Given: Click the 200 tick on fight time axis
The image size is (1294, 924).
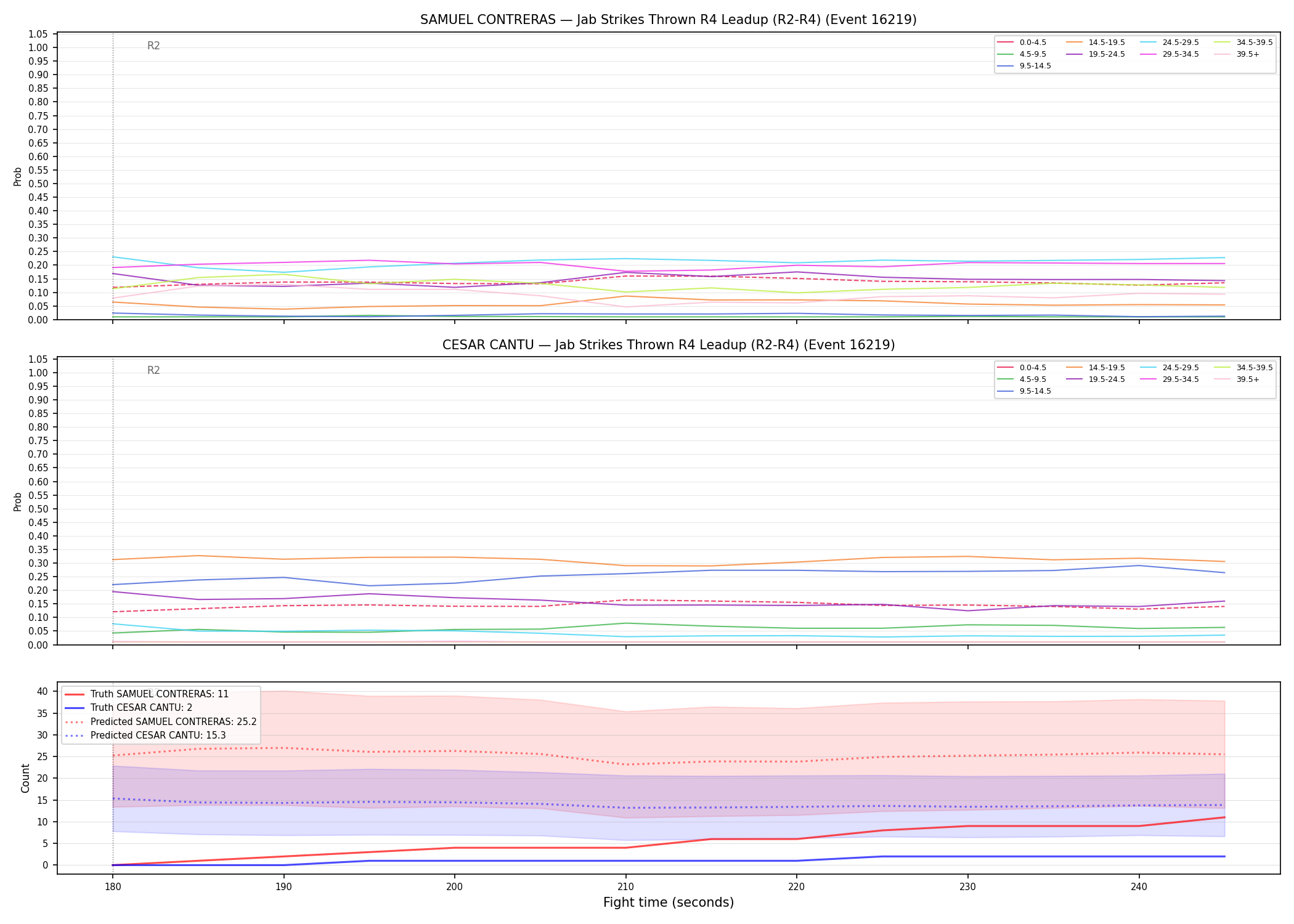Looking at the screenshot, I should point(455,886).
